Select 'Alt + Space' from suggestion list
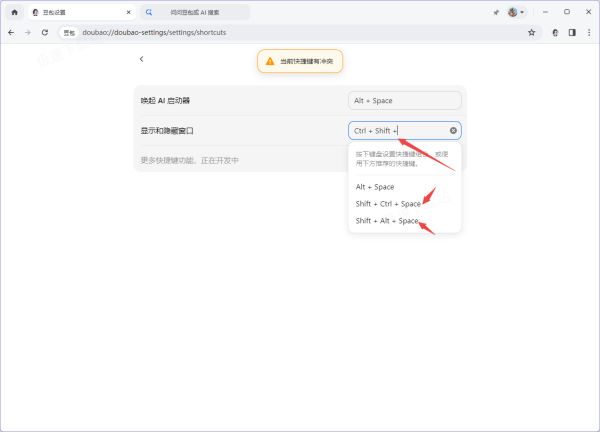600x432 pixels. pyautogui.click(x=375, y=187)
